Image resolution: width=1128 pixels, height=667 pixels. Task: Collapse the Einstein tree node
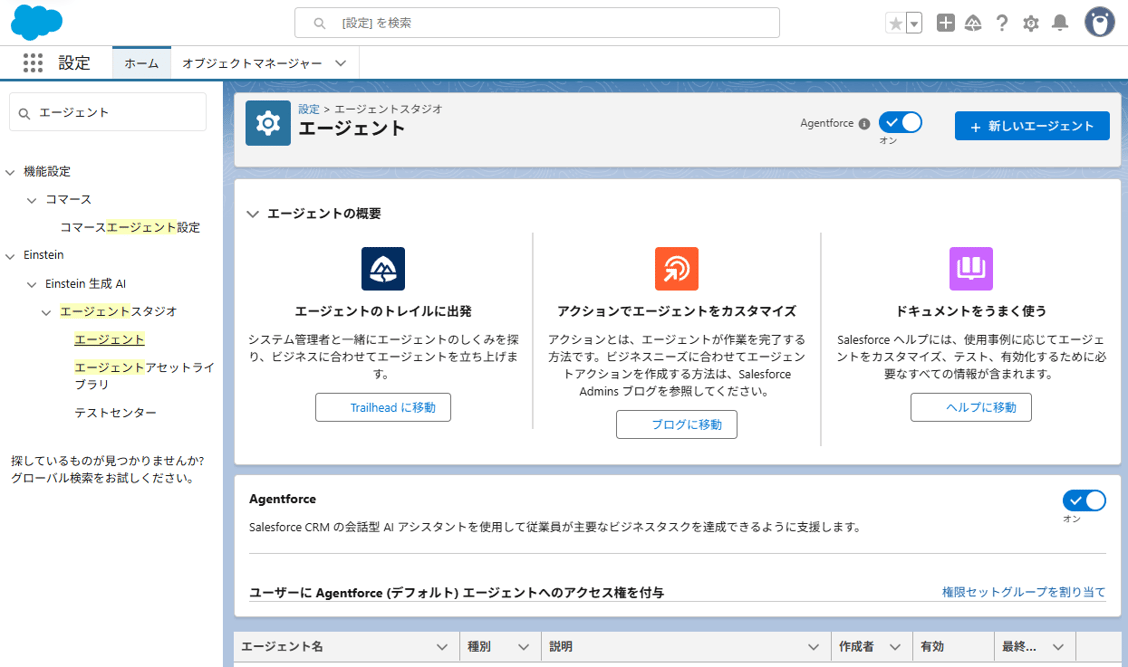[x=10, y=256]
